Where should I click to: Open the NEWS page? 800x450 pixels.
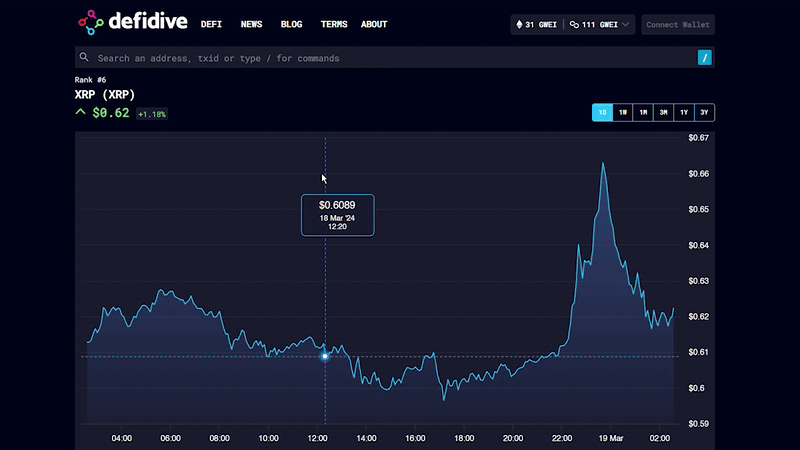pos(252,24)
